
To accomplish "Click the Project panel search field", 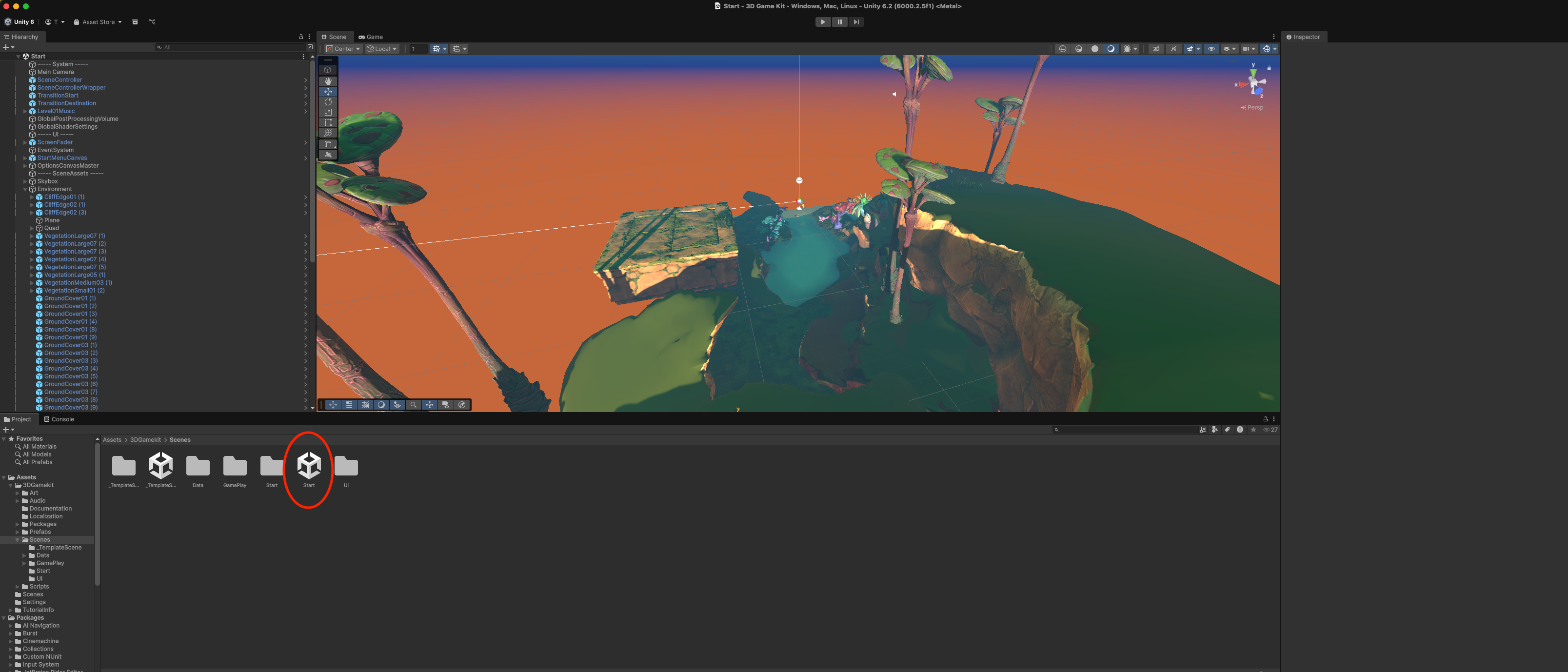I will [1126, 430].
